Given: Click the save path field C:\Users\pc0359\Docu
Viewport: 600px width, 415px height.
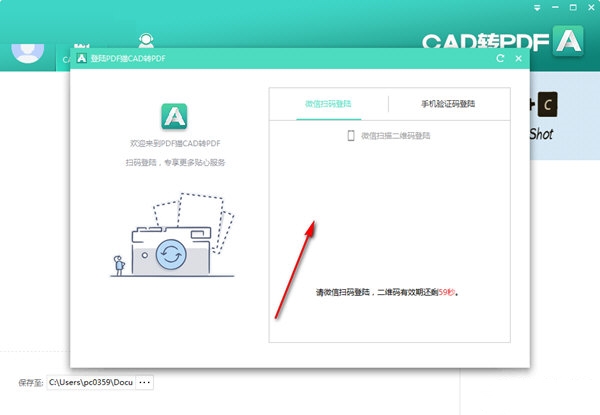Looking at the screenshot, I should pos(91,382).
